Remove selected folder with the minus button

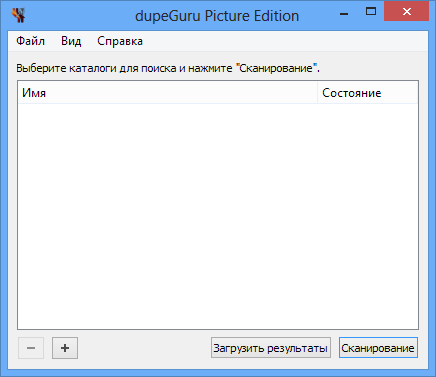click(x=31, y=348)
